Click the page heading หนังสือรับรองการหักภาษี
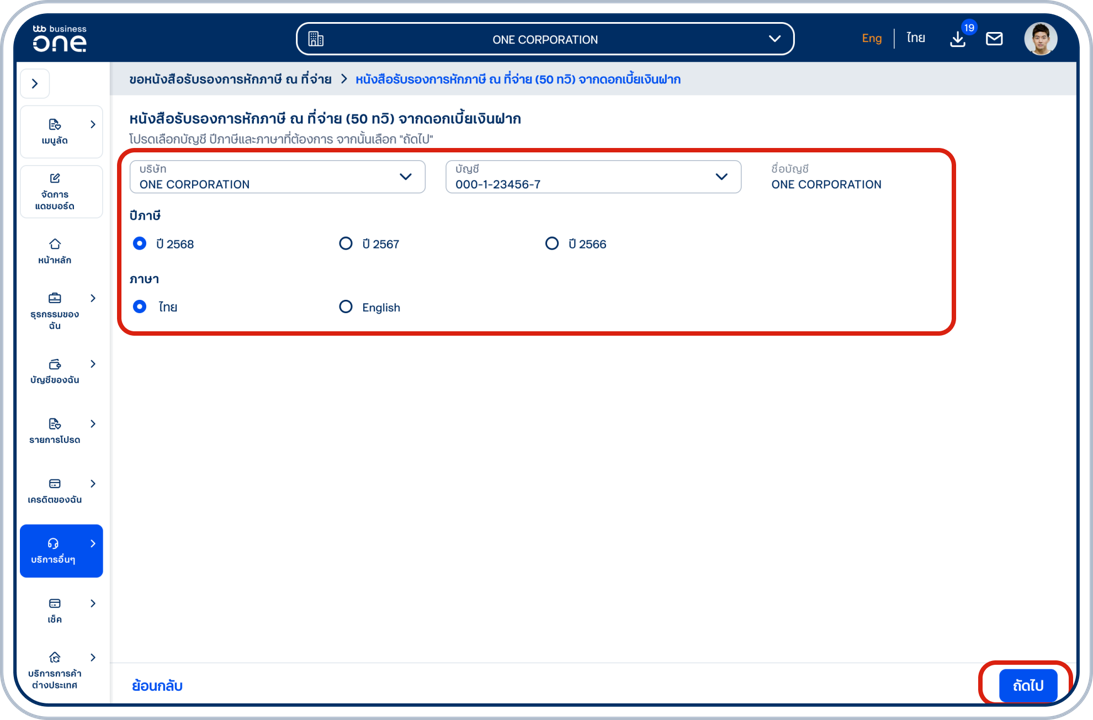 [325, 118]
